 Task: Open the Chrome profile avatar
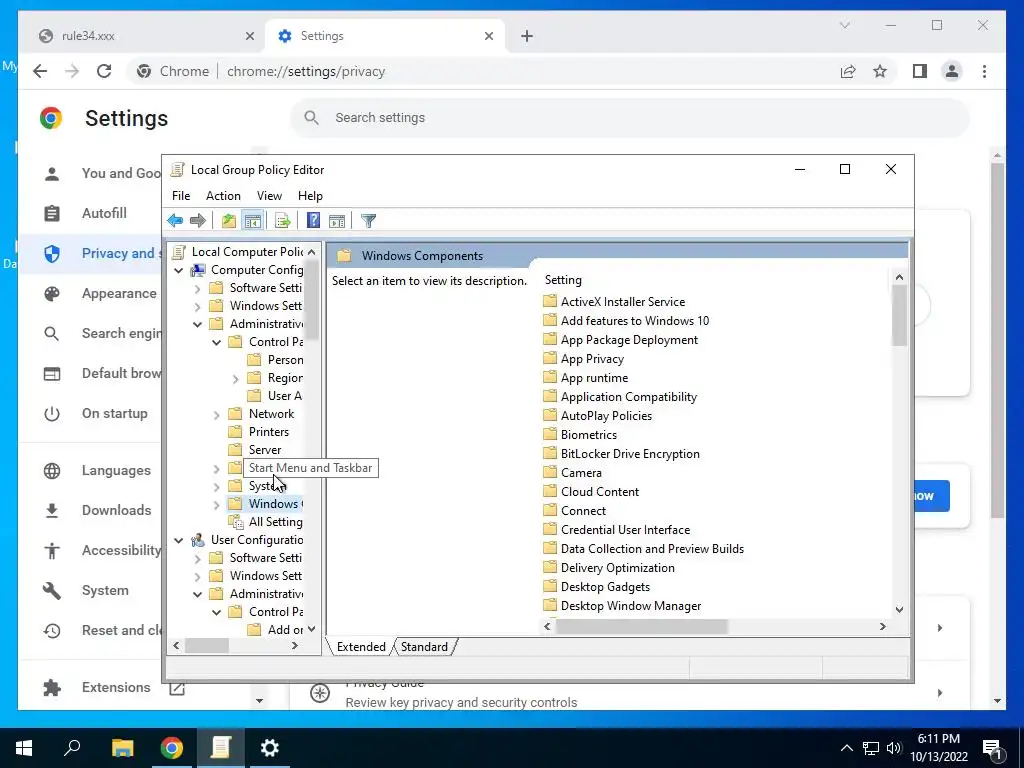(x=952, y=71)
